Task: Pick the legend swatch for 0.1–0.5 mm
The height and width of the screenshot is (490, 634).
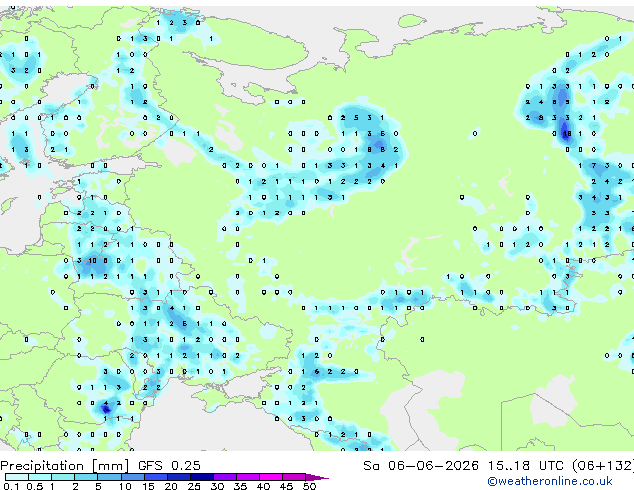Action: 17,477
